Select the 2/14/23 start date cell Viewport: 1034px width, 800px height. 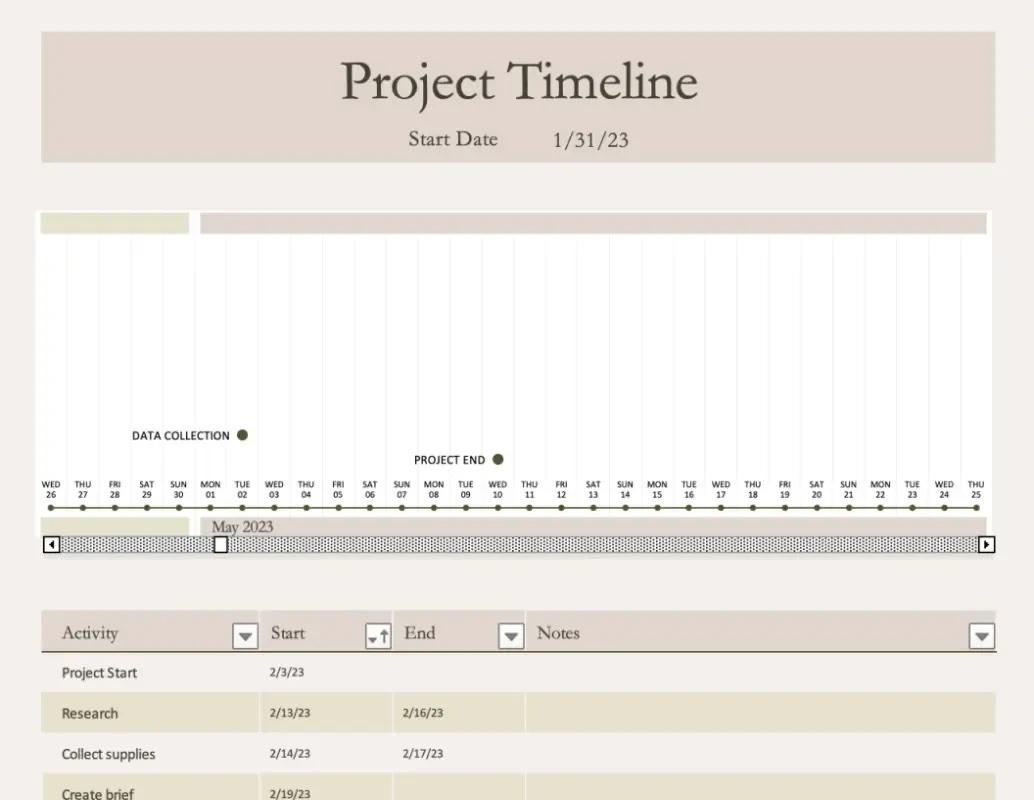point(326,754)
